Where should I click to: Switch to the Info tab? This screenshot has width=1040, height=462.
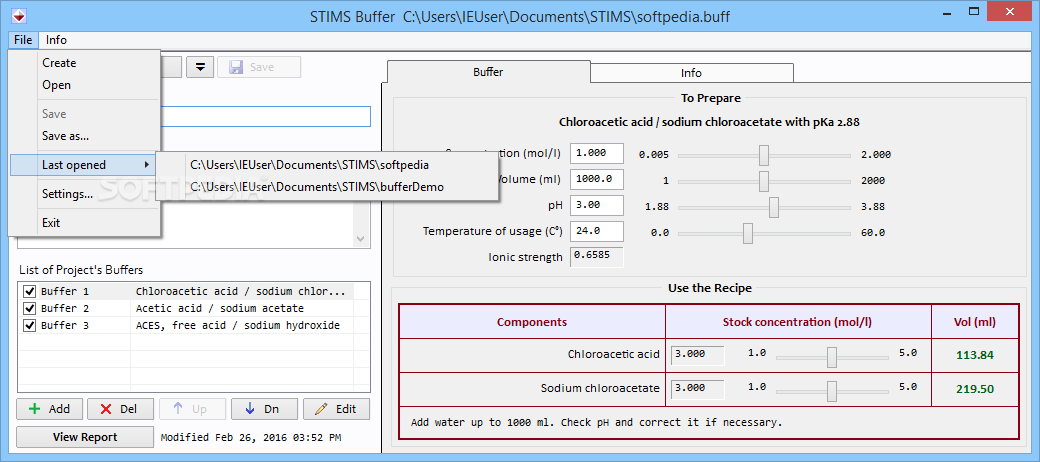point(691,73)
